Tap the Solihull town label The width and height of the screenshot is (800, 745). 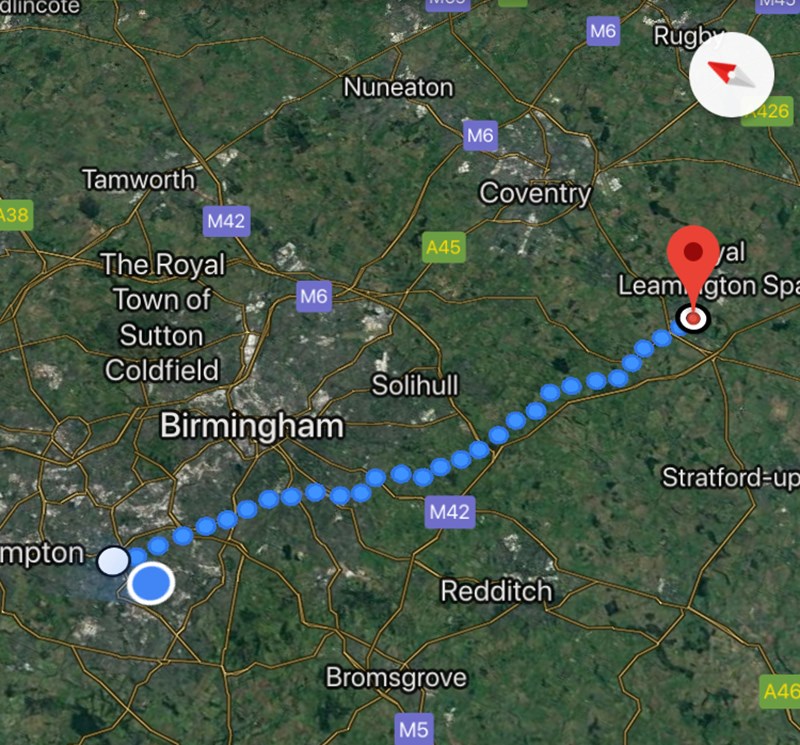[x=415, y=385]
